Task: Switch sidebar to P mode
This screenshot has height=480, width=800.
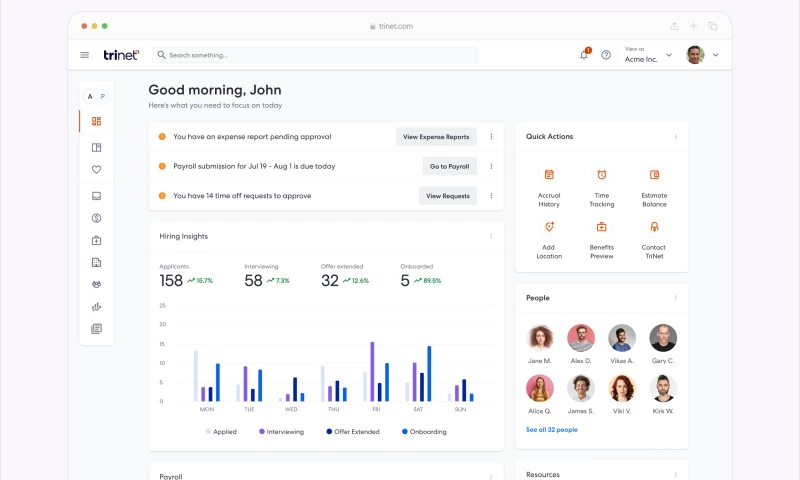Action: 103,96
